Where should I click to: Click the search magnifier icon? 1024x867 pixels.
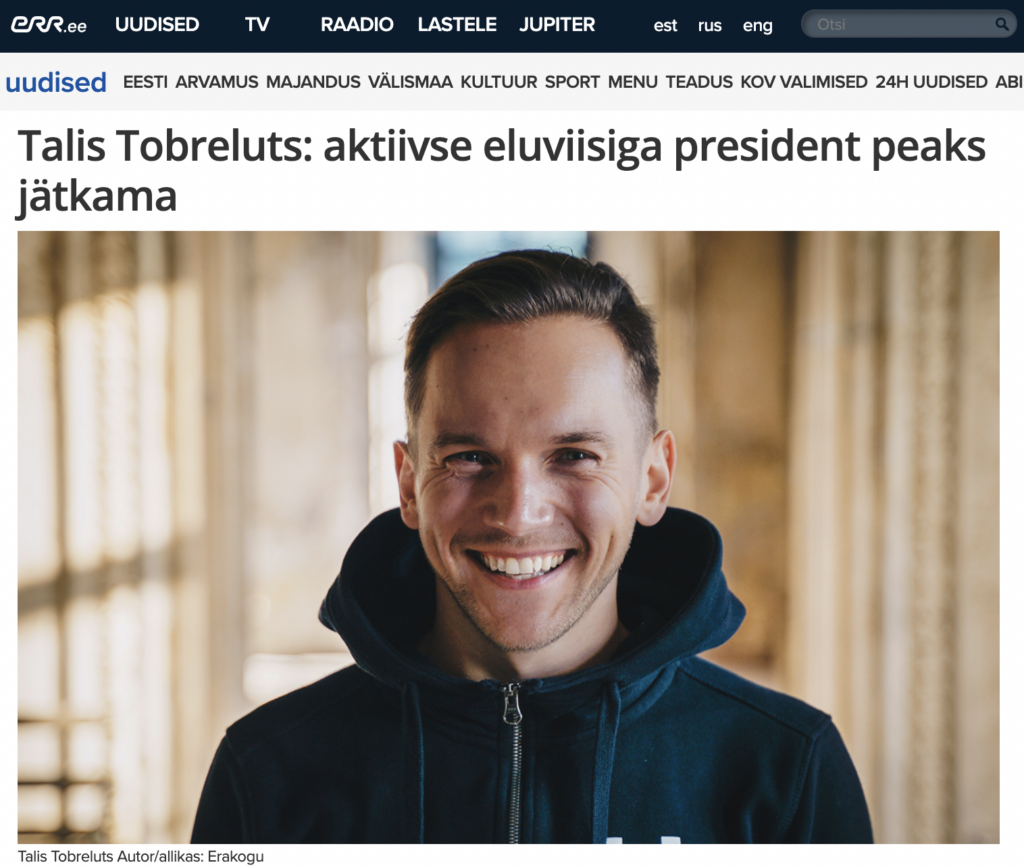(x=1001, y=25)
